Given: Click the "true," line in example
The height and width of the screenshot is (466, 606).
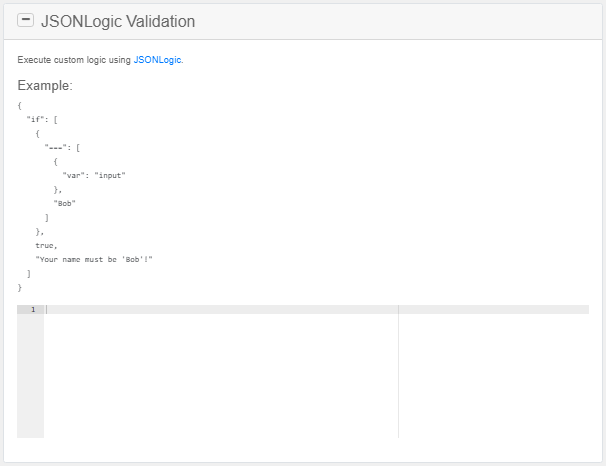Looking at the screenshot, I should coord(46,245).
